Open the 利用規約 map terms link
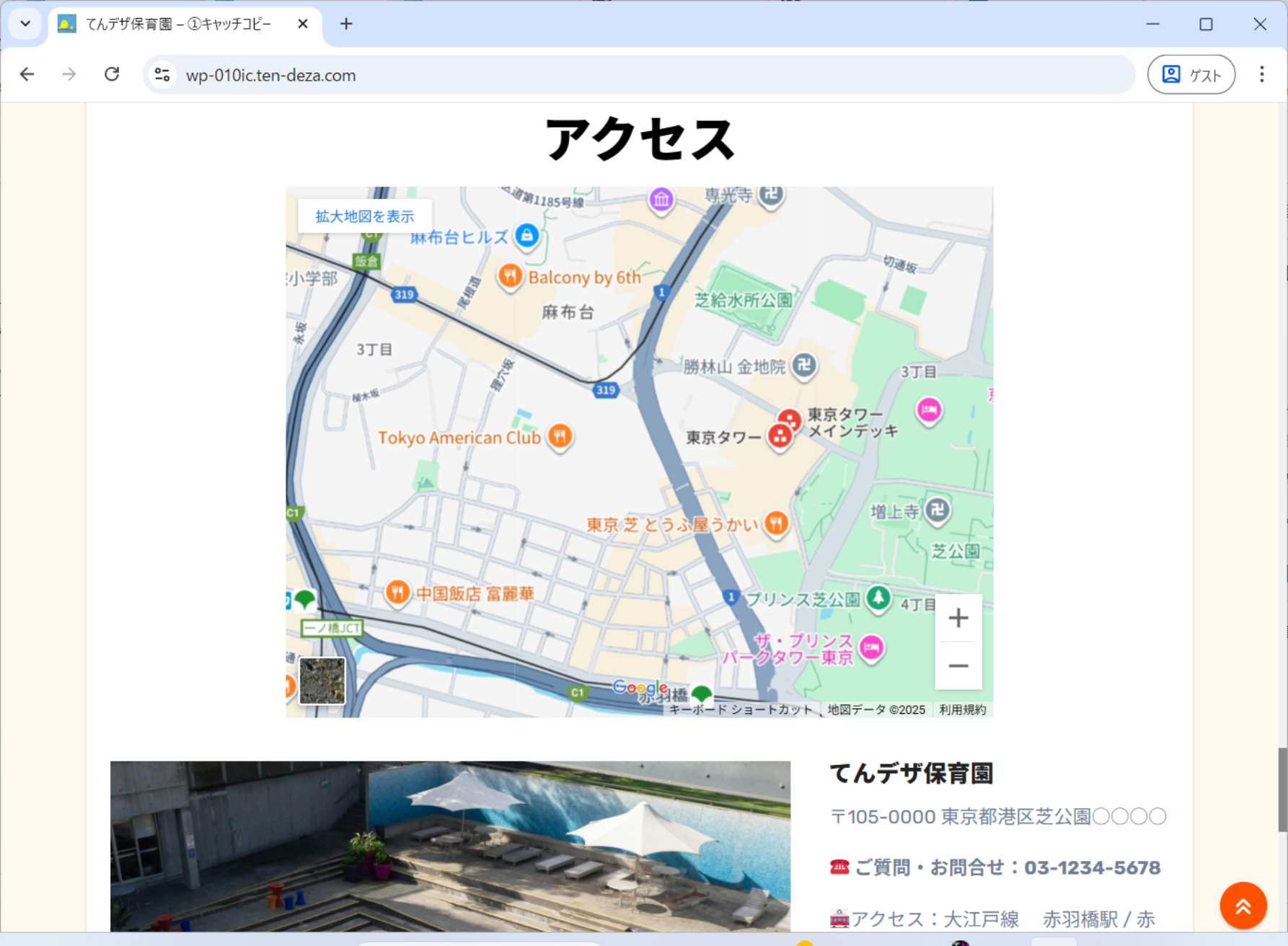Image resolution: width=1288 pixels, height=946 pixels. (x=962, y=709)
